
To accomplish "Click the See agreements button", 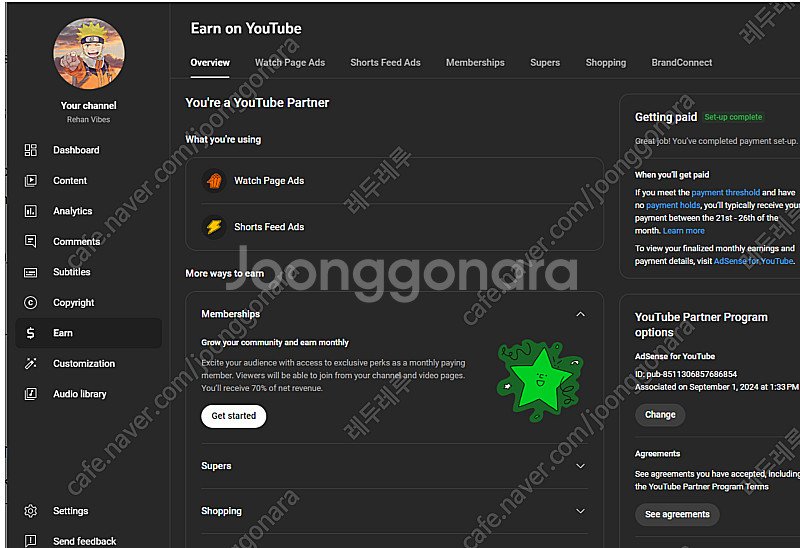I will pyautogui.click(x=677, y=514).
